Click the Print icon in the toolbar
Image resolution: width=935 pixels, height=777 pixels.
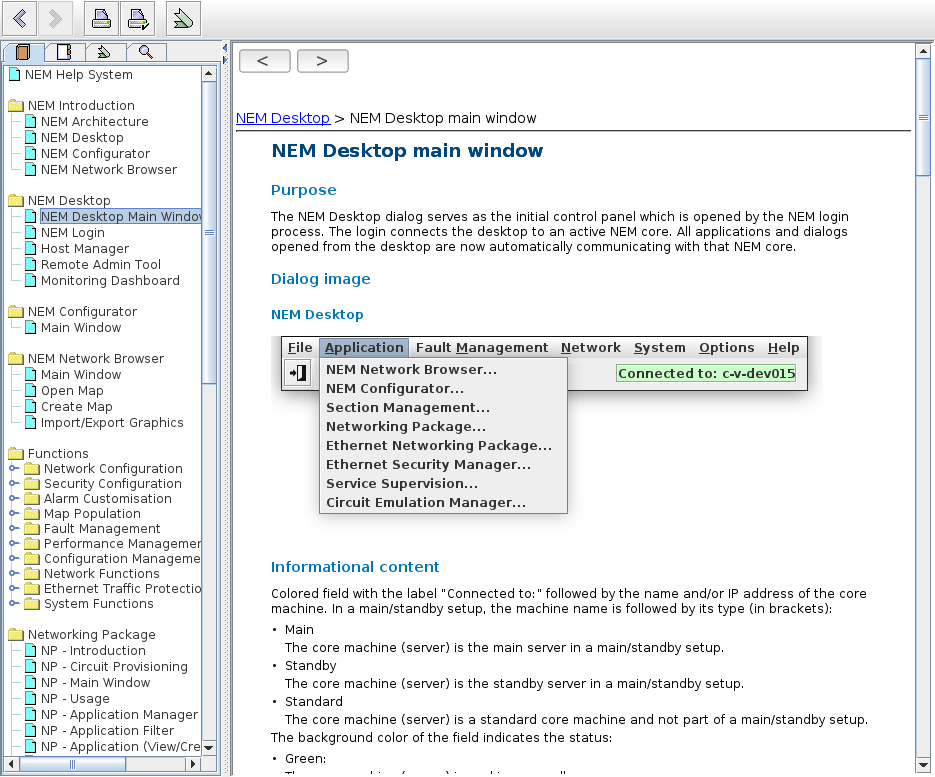click(100, 18)
